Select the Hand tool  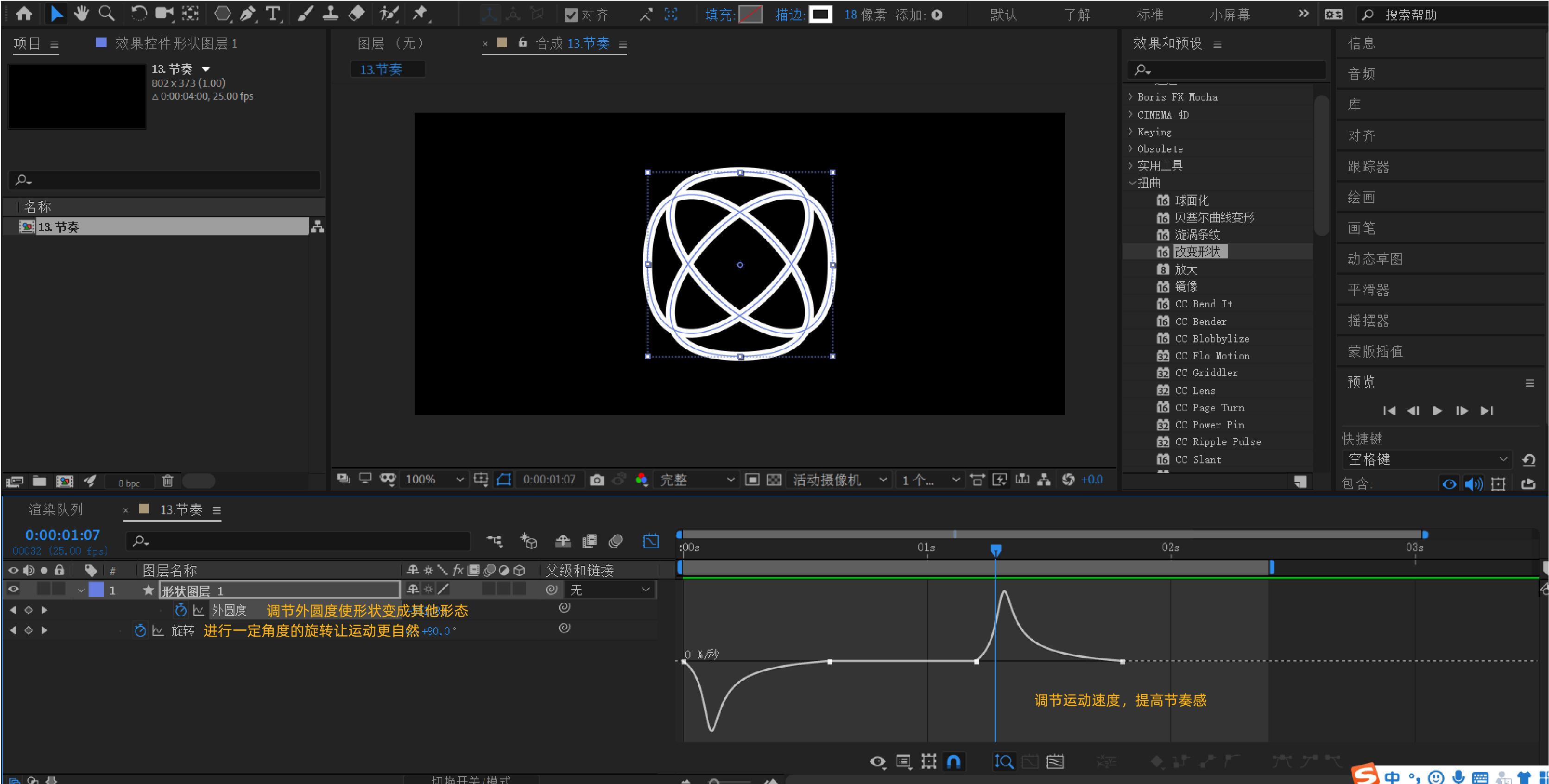81,13
